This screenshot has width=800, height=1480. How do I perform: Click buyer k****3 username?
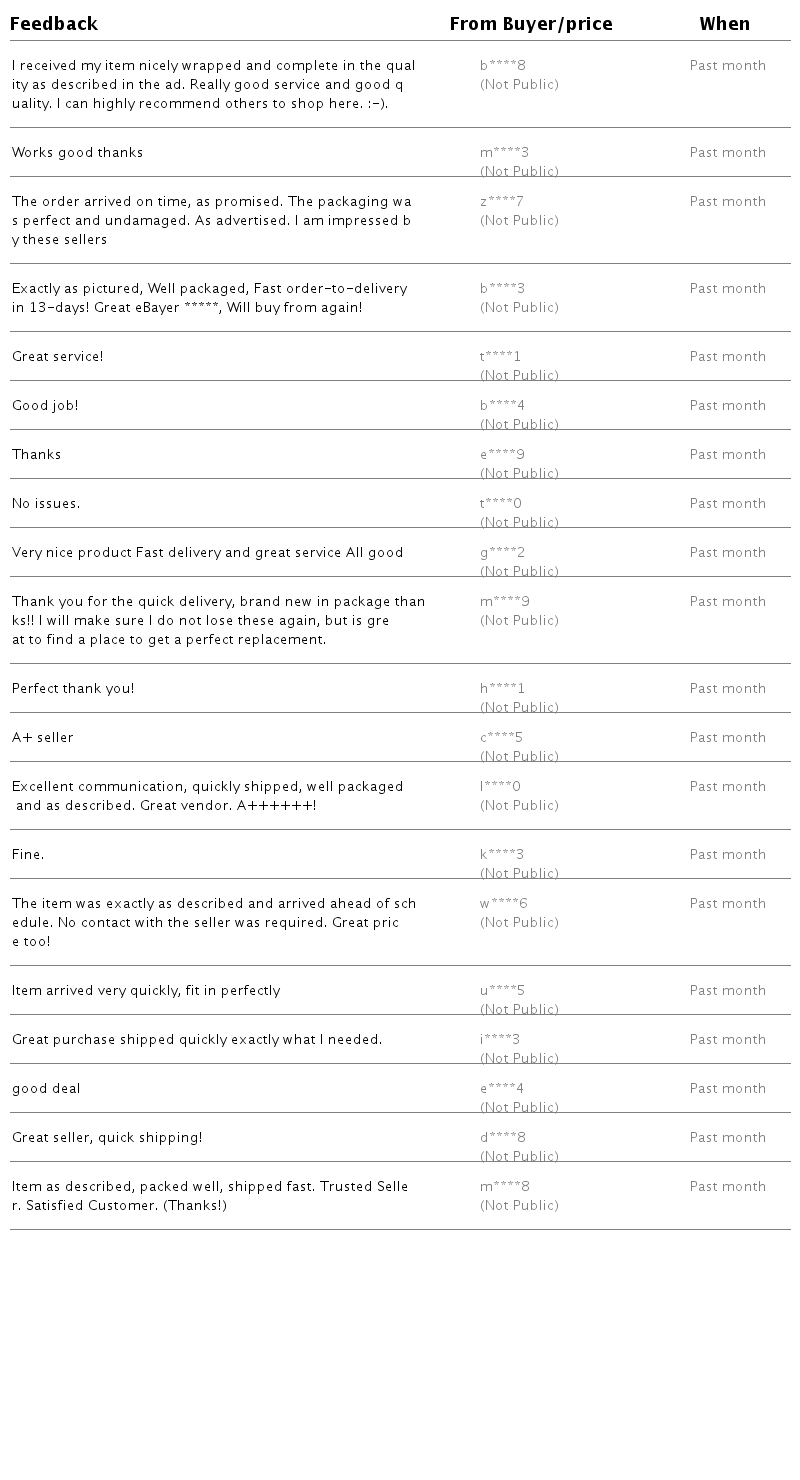click(502, 855)
